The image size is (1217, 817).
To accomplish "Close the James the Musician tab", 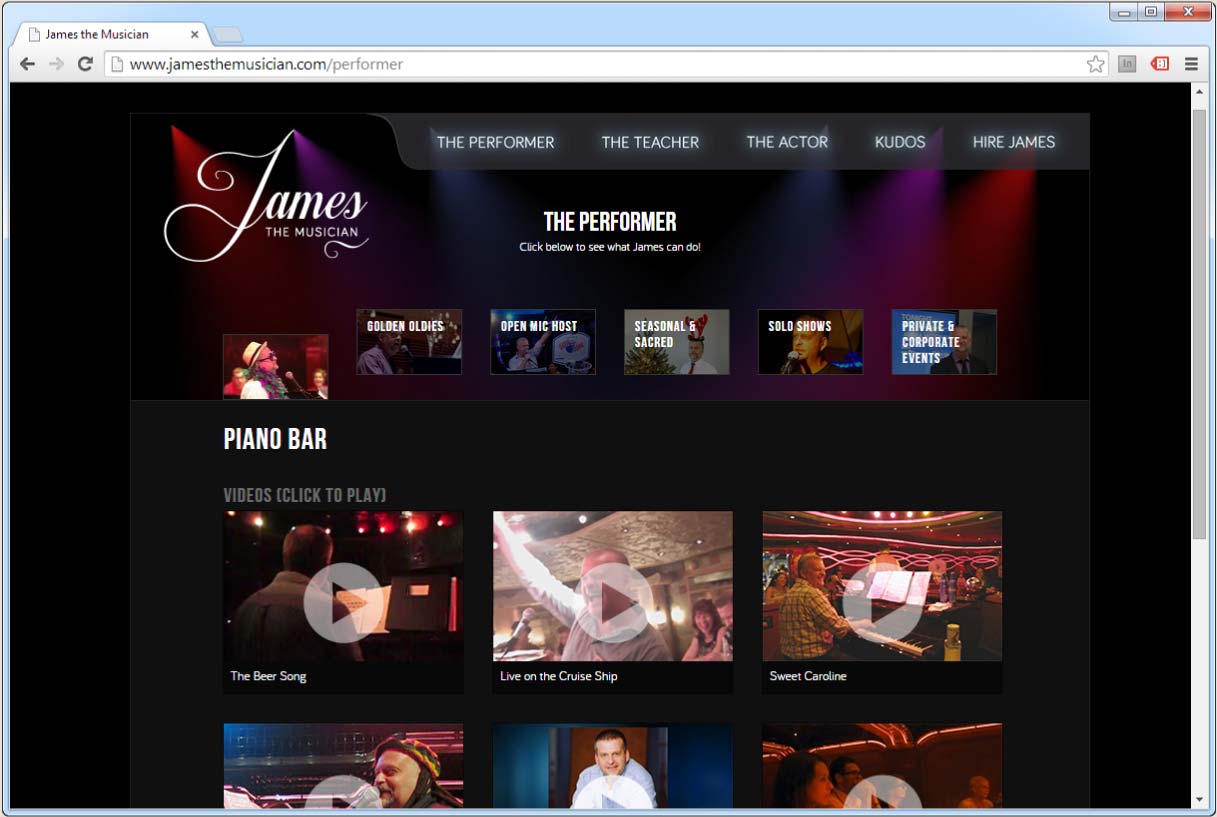I will click(194, 34).
